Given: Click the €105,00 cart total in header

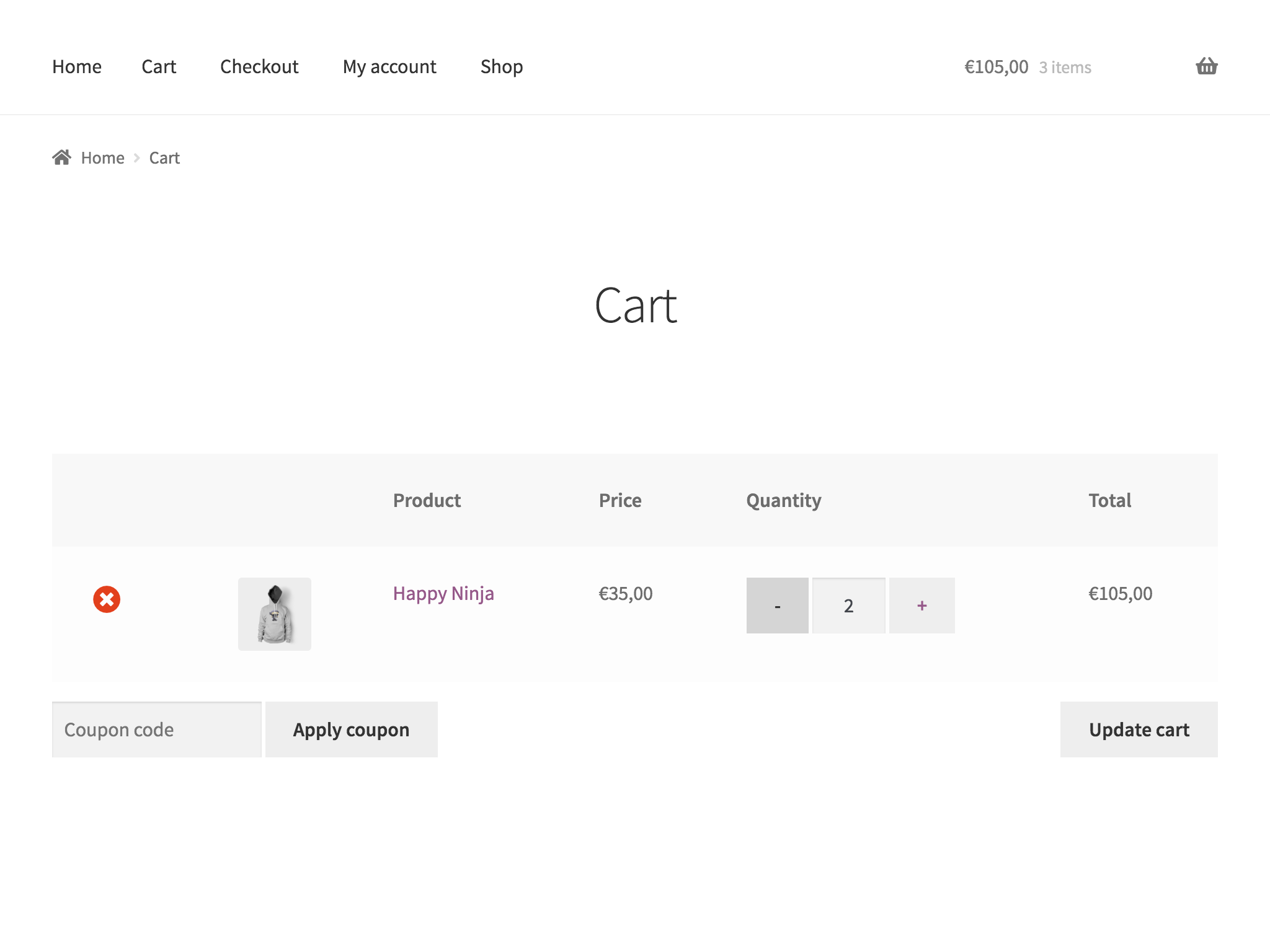Looking at the screenshot, I should click(x=996, y=67).
